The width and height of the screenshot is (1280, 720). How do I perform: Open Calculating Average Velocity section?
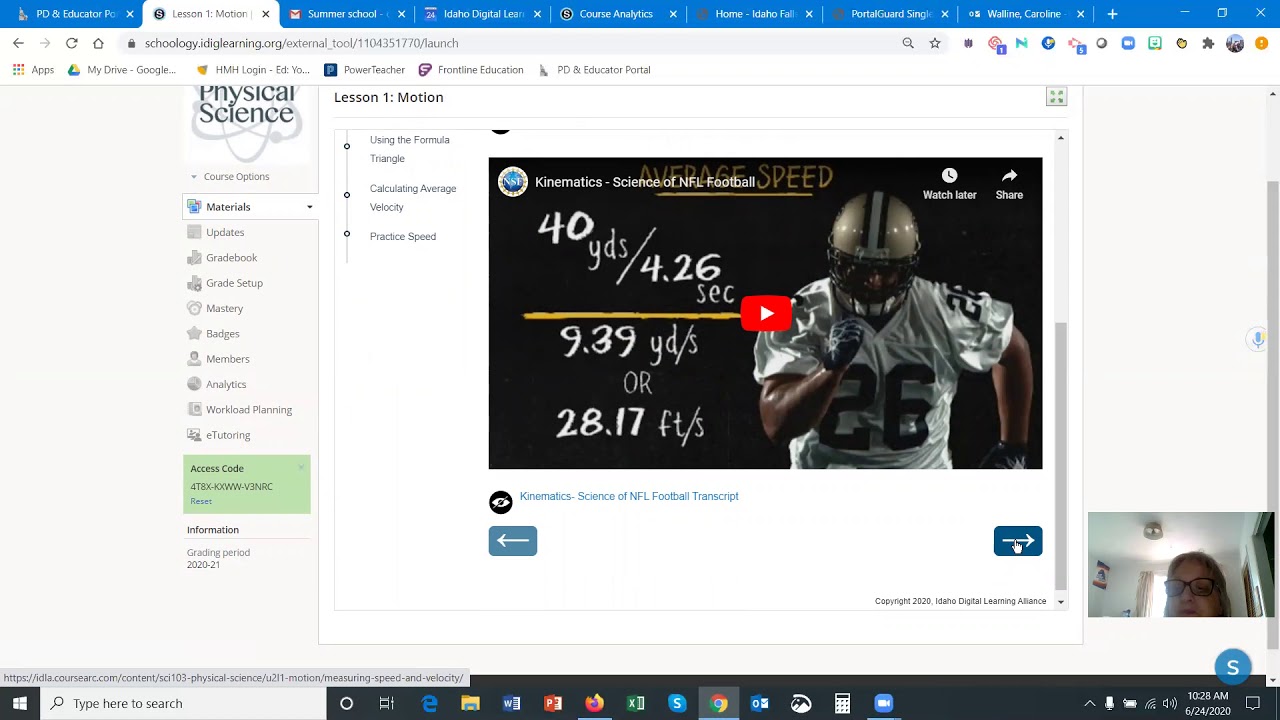point(413,198)
